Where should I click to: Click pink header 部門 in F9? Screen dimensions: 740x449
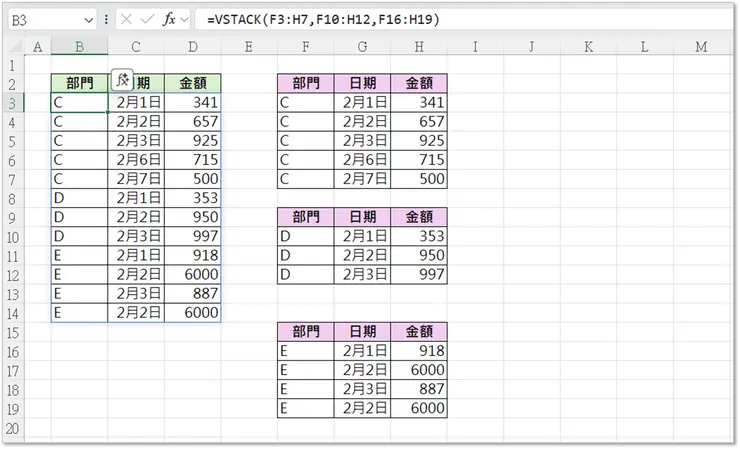(x=306, y=217)
